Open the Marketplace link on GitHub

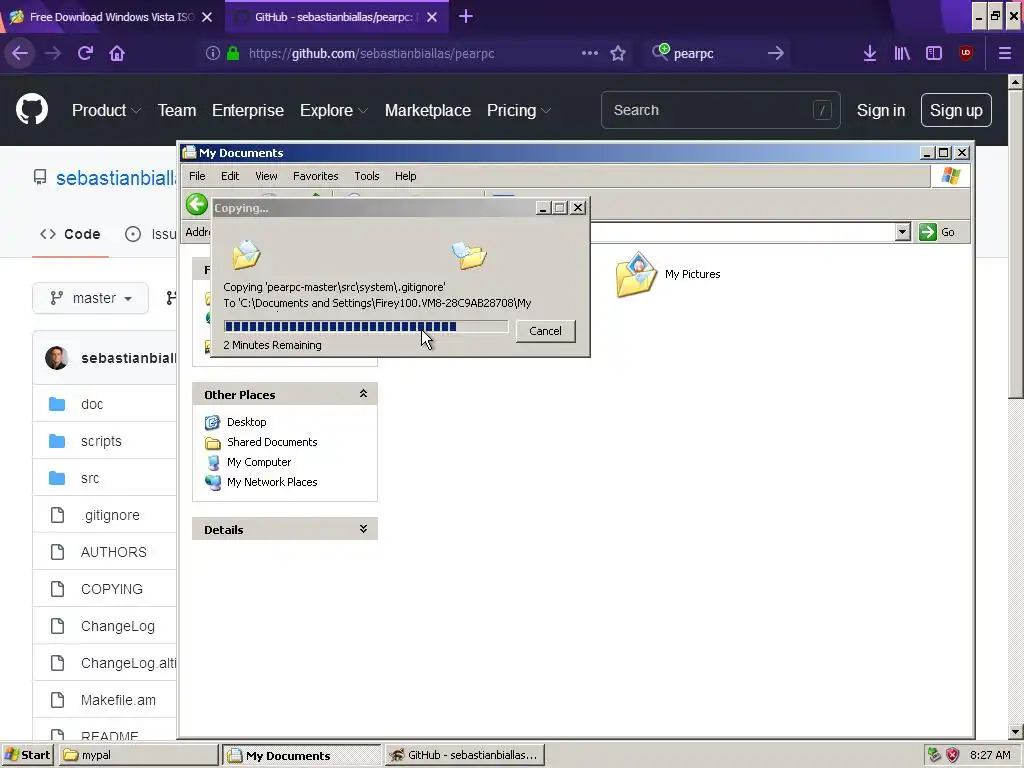click(427, 110)
